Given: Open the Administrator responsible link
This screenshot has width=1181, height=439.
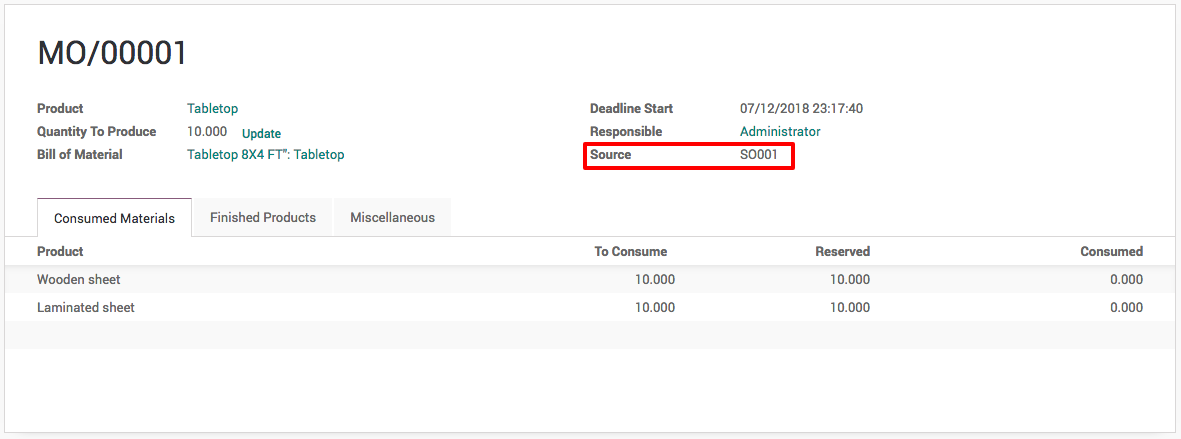Looking at the screenshot, I should pyautogui.click(x=779, y=131).
